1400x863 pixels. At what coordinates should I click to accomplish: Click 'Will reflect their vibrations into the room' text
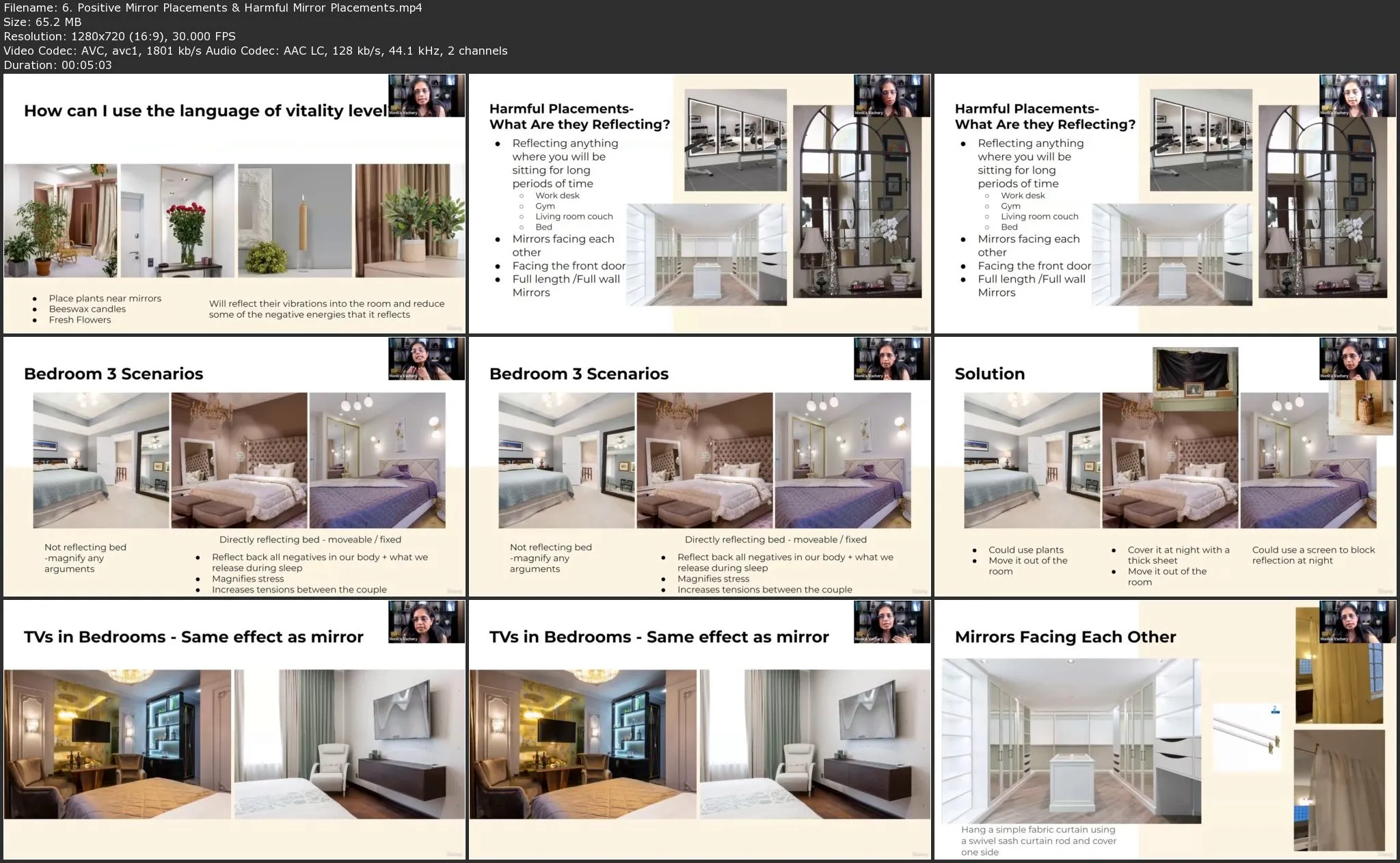[x=327, y=309]
